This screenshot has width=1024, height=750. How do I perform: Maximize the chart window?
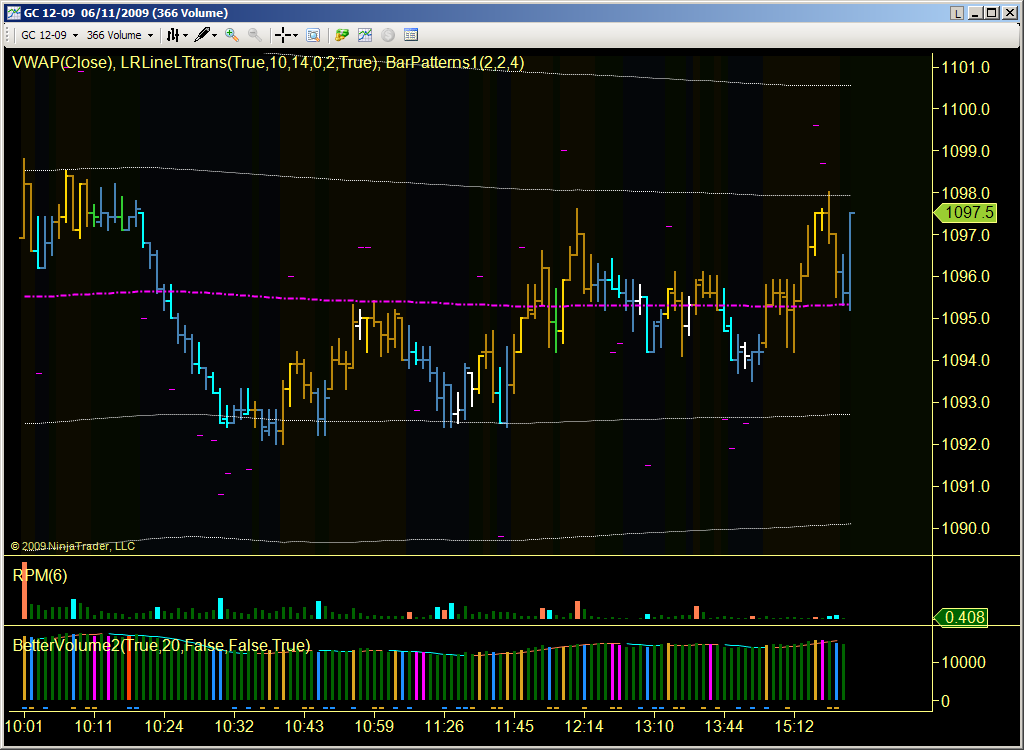(x=991, y=13)
